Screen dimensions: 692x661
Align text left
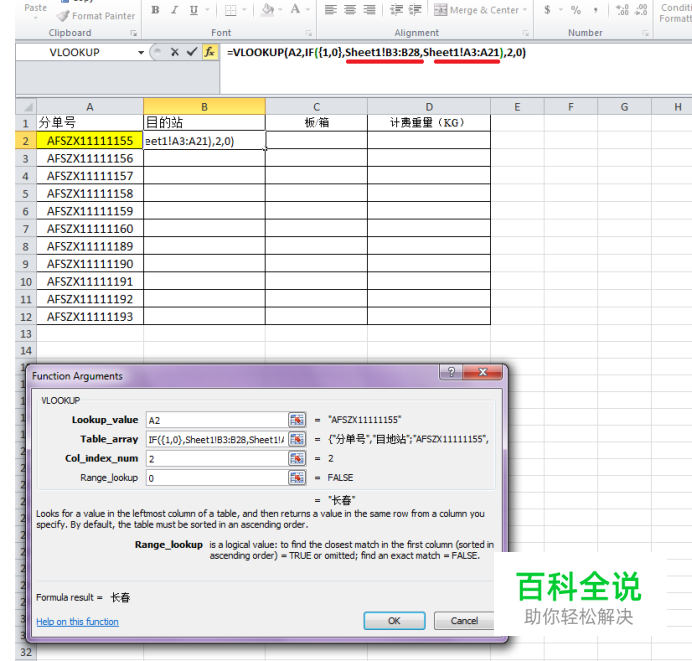click(331, 10)
